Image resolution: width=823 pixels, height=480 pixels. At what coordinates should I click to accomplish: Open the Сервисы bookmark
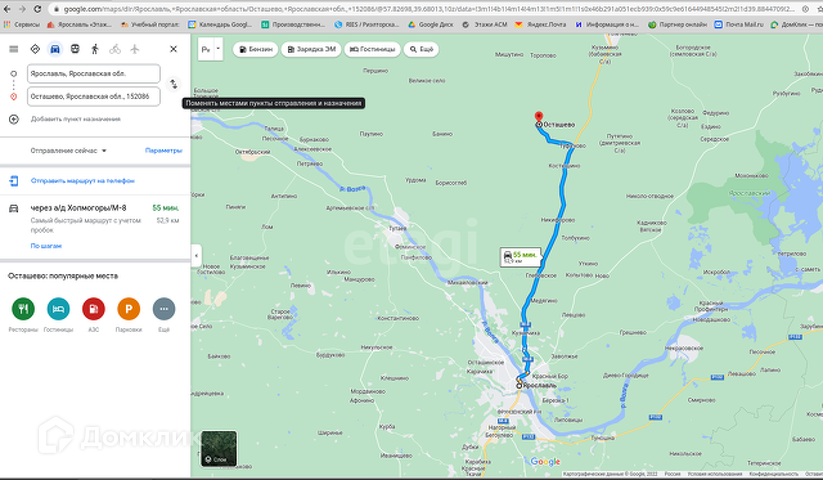point(22,25)
